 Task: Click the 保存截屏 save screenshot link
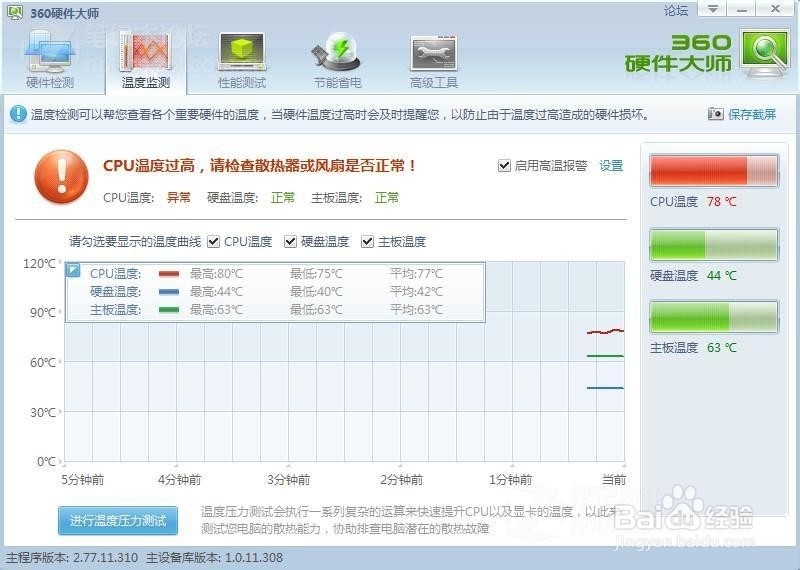click(x=752, y=114)
